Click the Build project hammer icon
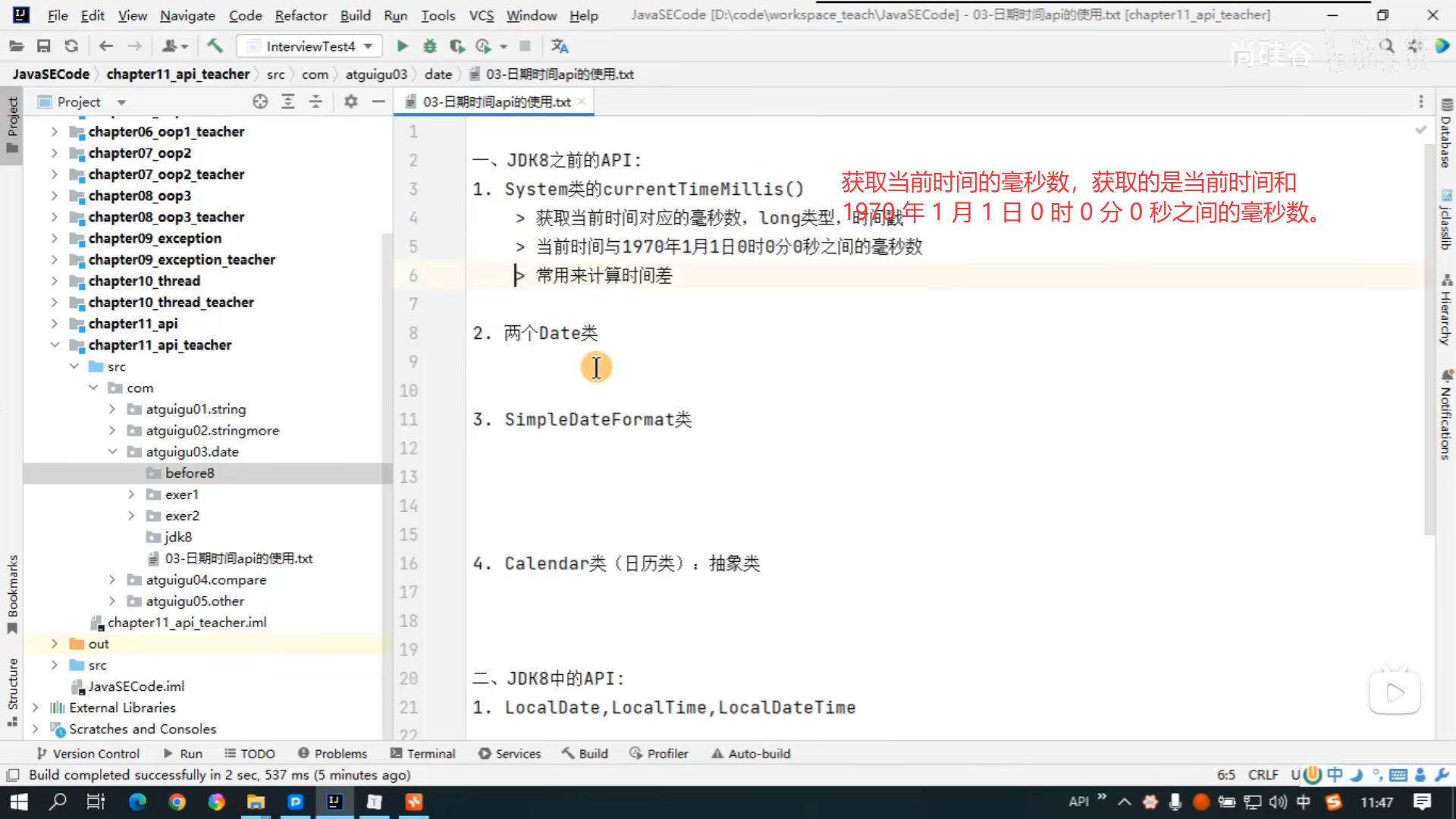The image size is (1456, 819). click(215, 46)
